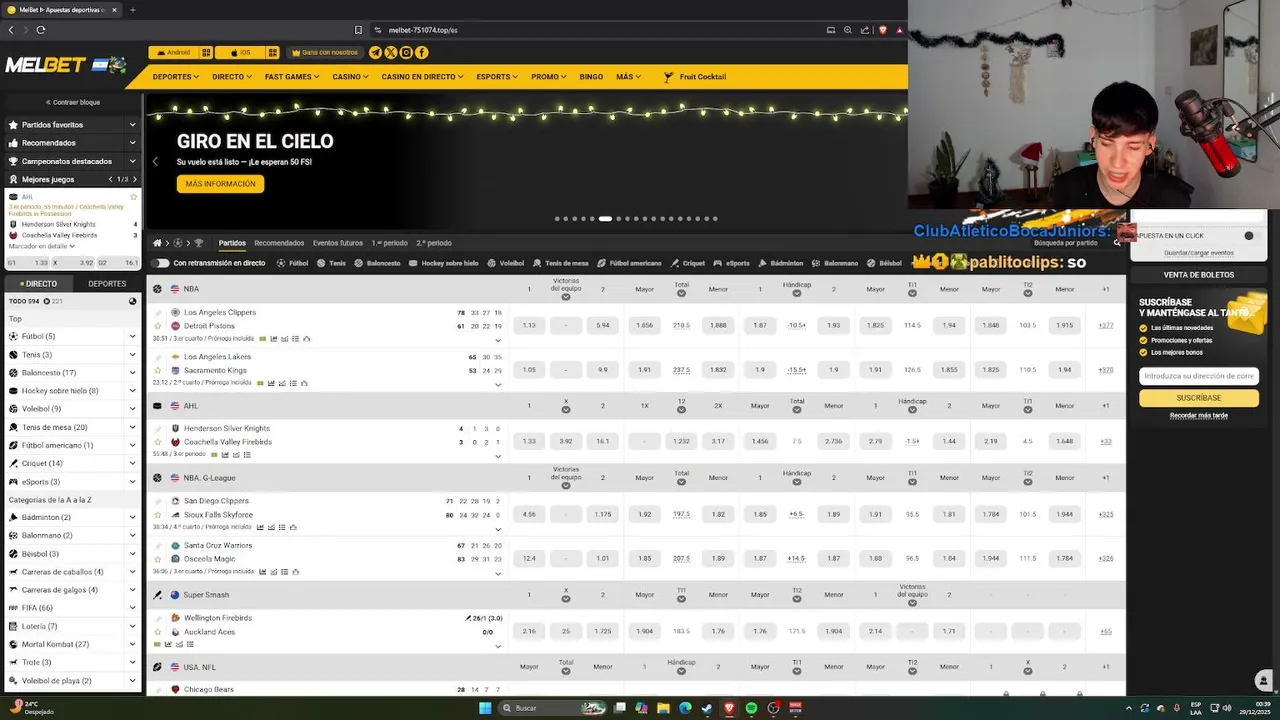The width and height of the screenshot is (1280, 720).
Task: Favorite the Auckland Aces match star
Action: pyautogui.click(x=157, y=632)
